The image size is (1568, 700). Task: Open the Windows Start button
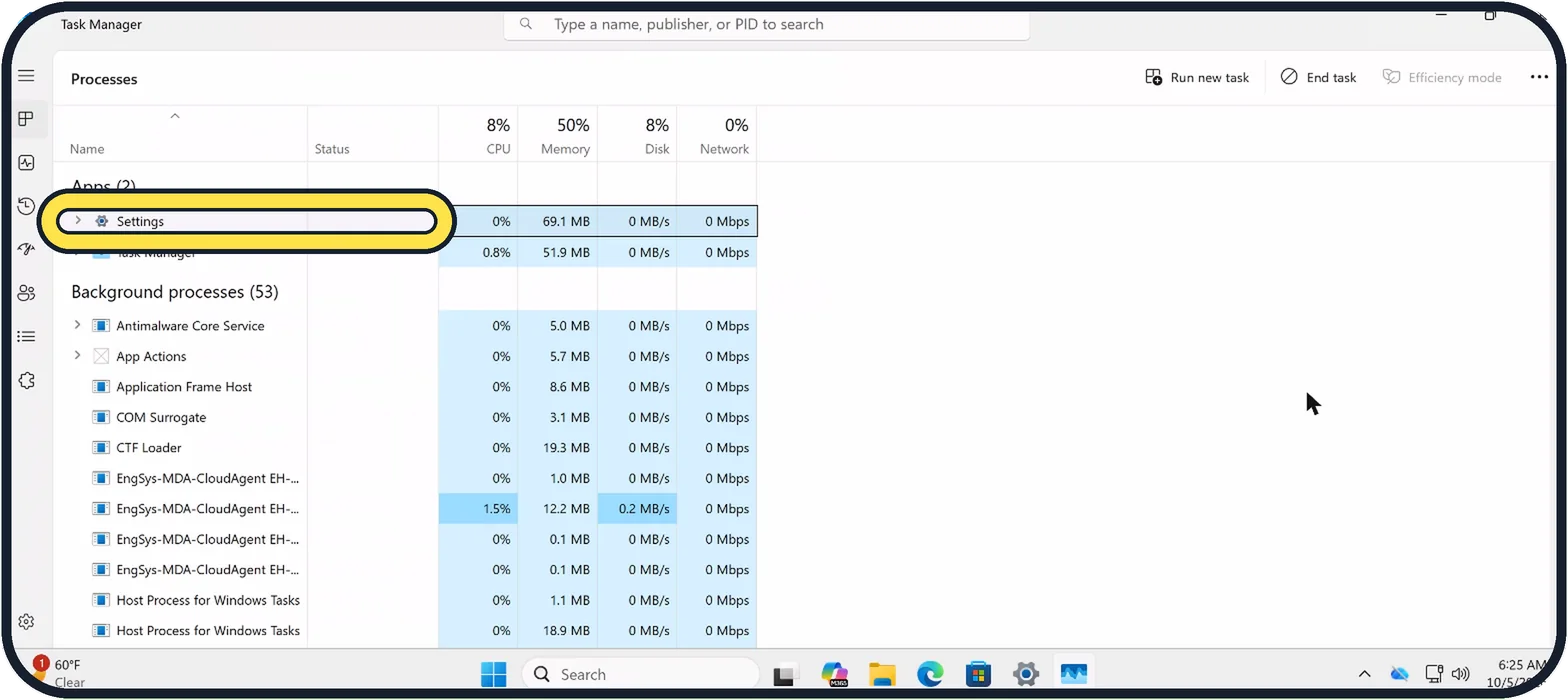(493, 674)
